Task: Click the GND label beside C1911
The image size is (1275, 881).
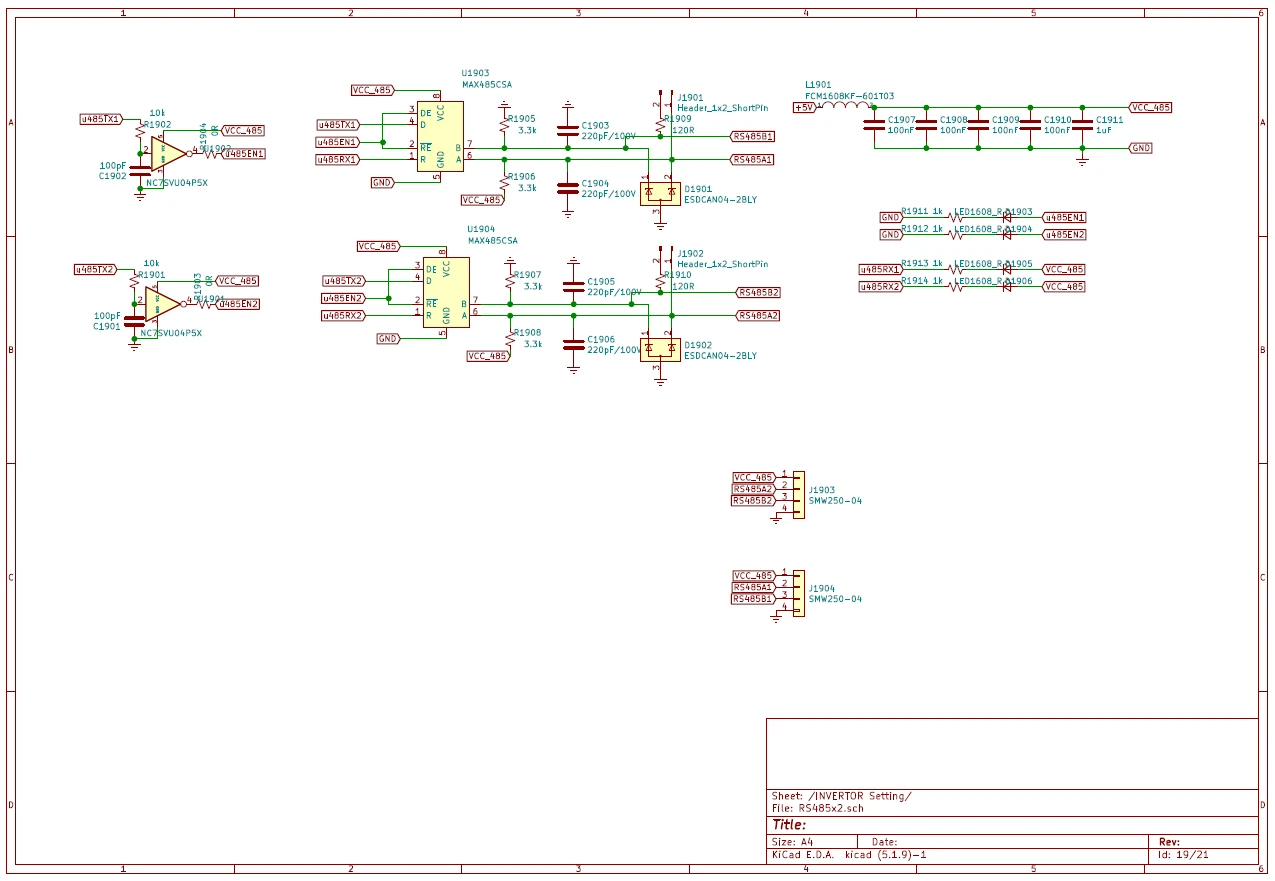Action: pyautogui.click(x=1140, y=147)
